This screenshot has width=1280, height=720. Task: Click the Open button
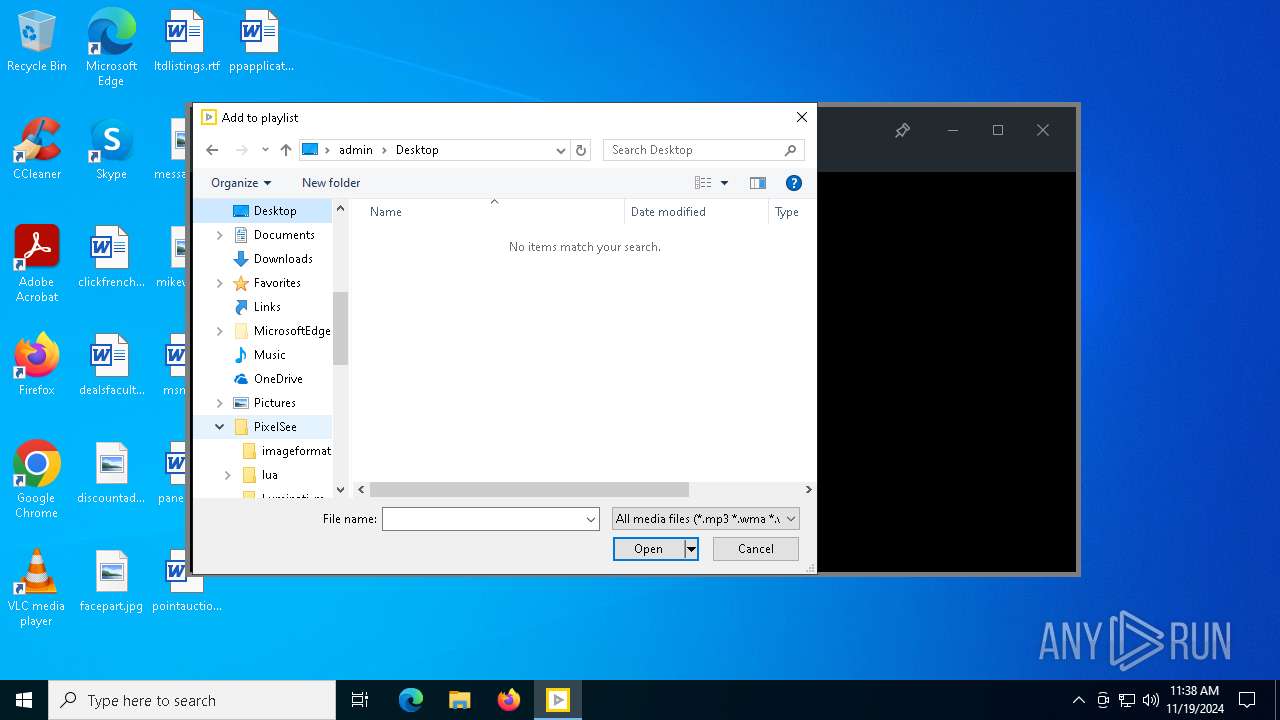pyautogui.click(x=648, y=549)
